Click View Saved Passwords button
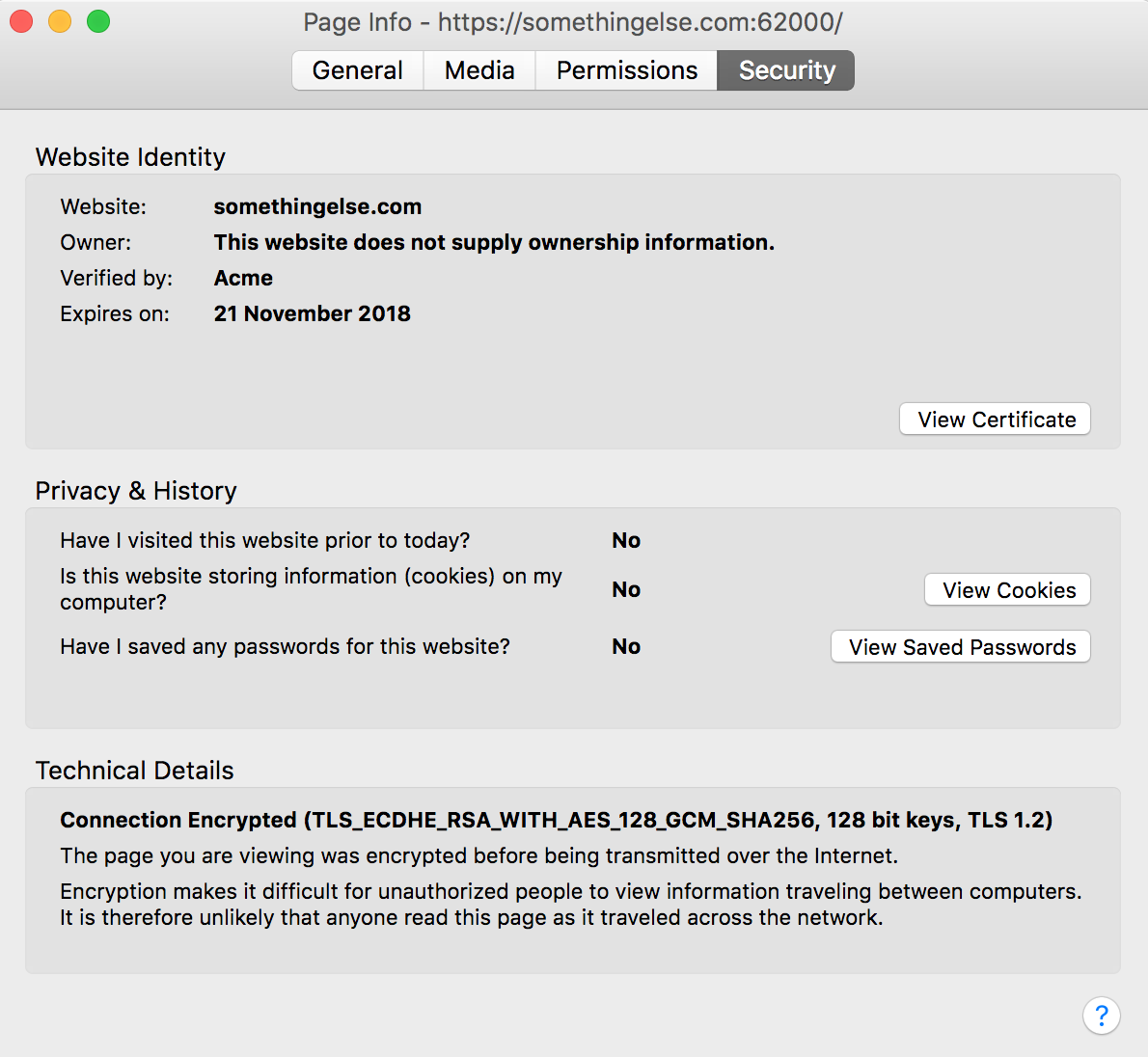1148x1057 pixels. (x=961, y=647)
